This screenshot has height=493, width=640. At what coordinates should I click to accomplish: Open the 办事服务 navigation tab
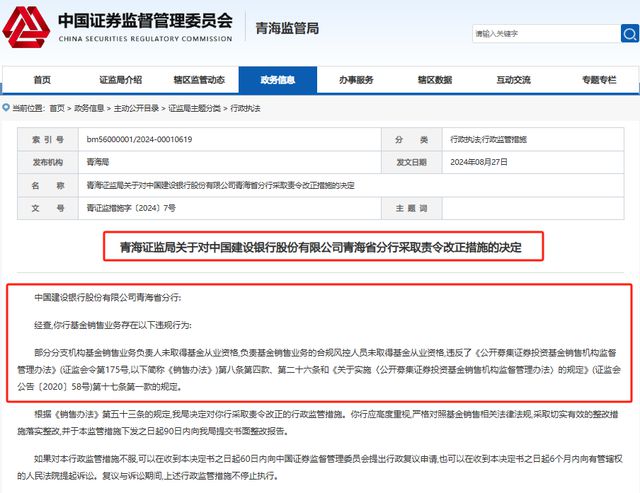[356, 80]
